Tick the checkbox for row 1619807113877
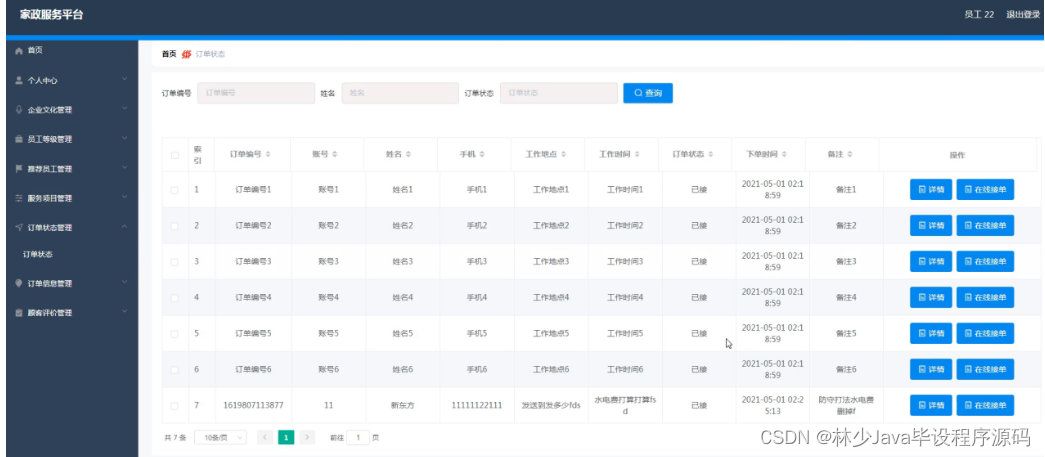 click(175, 406)
